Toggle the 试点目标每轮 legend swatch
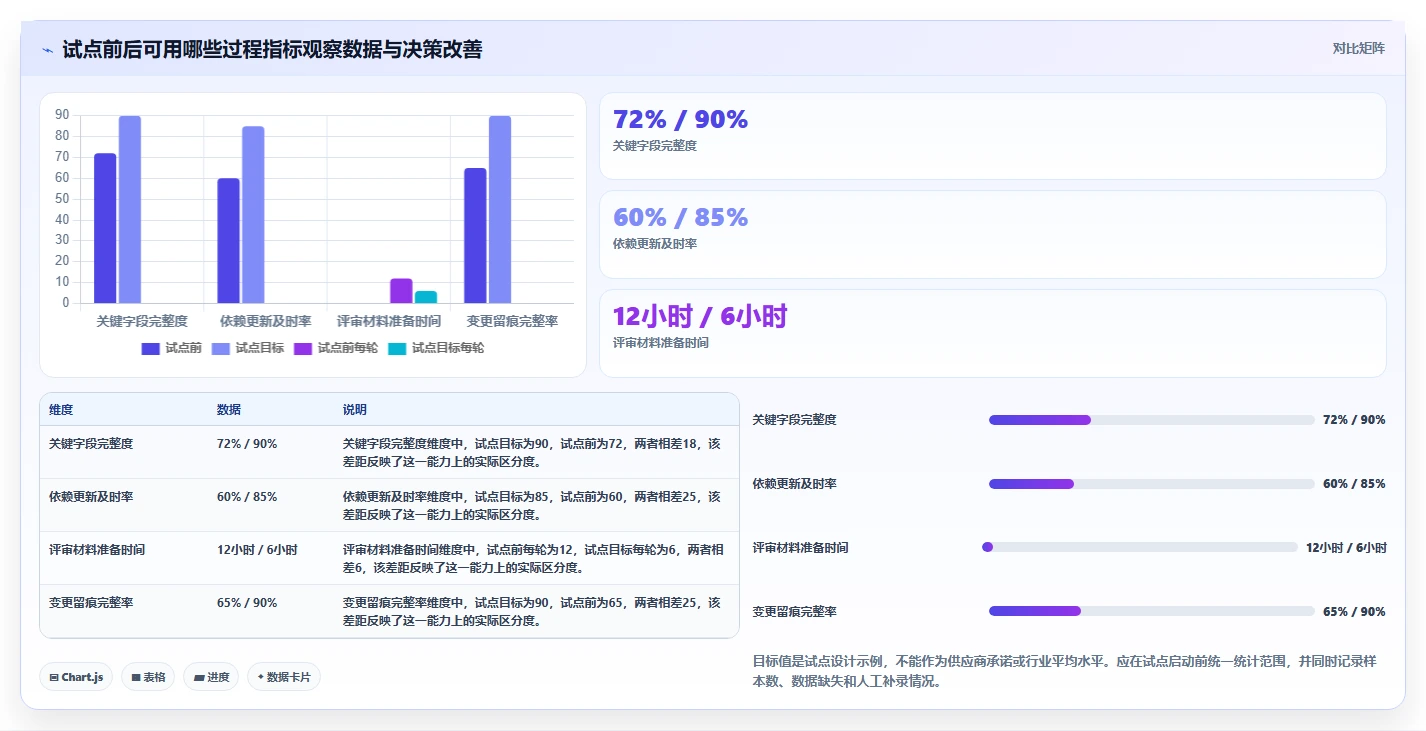 [x=397, y=348]
